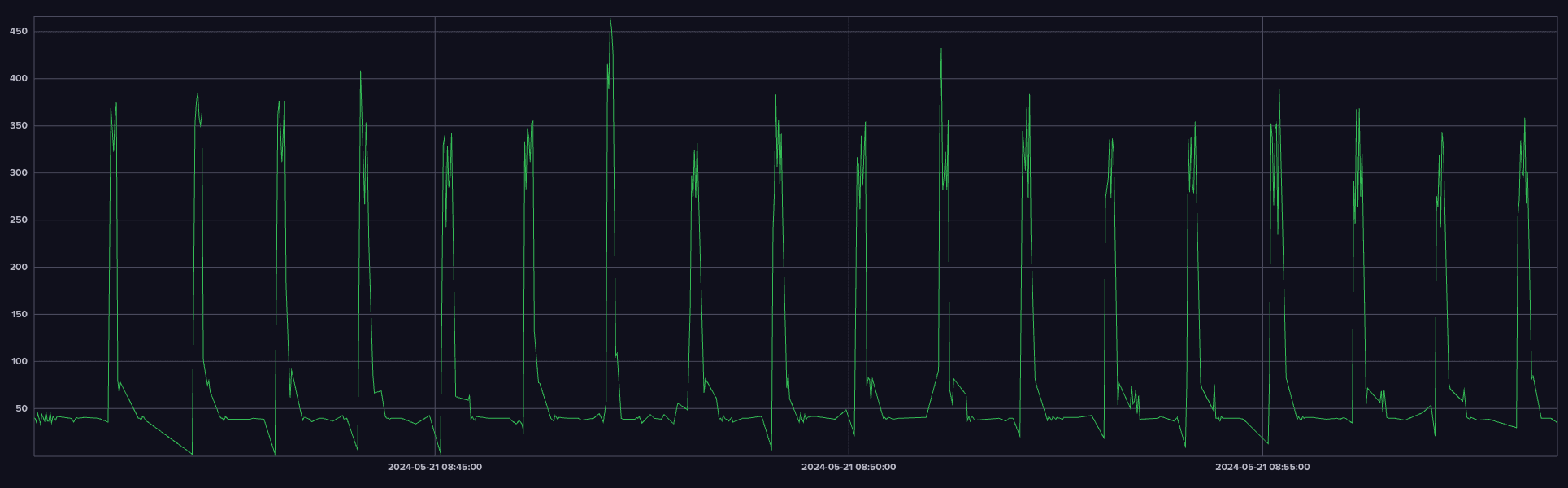Click the 400 y-axis label
1568x488 pixels.
[x=19, y=79]
